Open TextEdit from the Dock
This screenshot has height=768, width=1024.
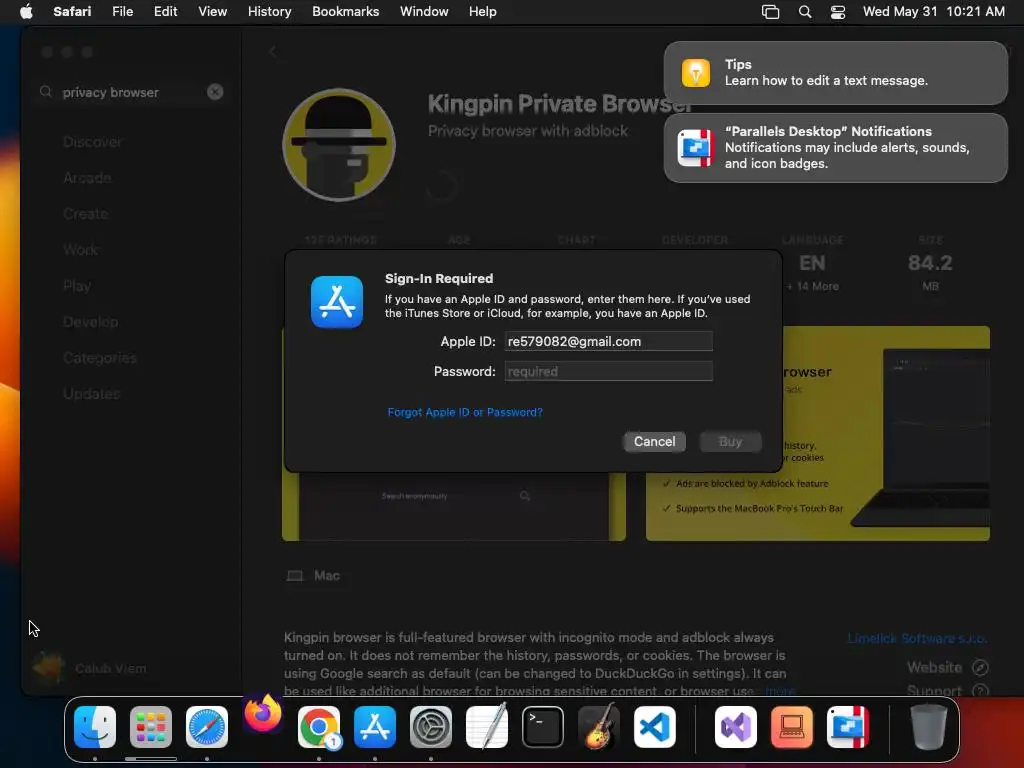click(x=487, y=727)
